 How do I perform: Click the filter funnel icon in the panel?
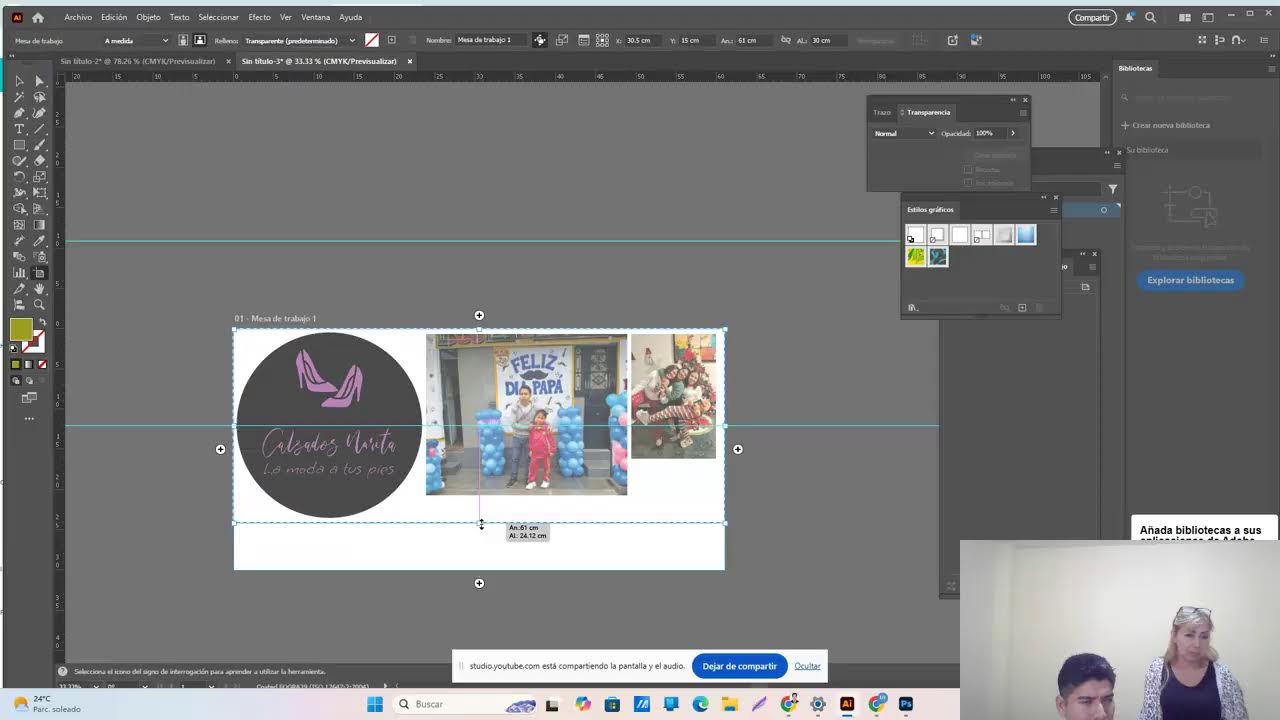[x=1112, y=189]
